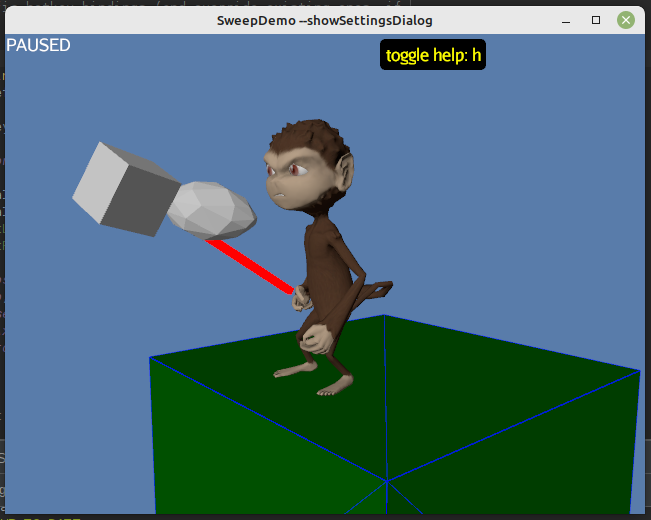This screenshot has height=520, width=651.
Task: Click the SweepDemo title bar text
Action: [x=325, y=20]
